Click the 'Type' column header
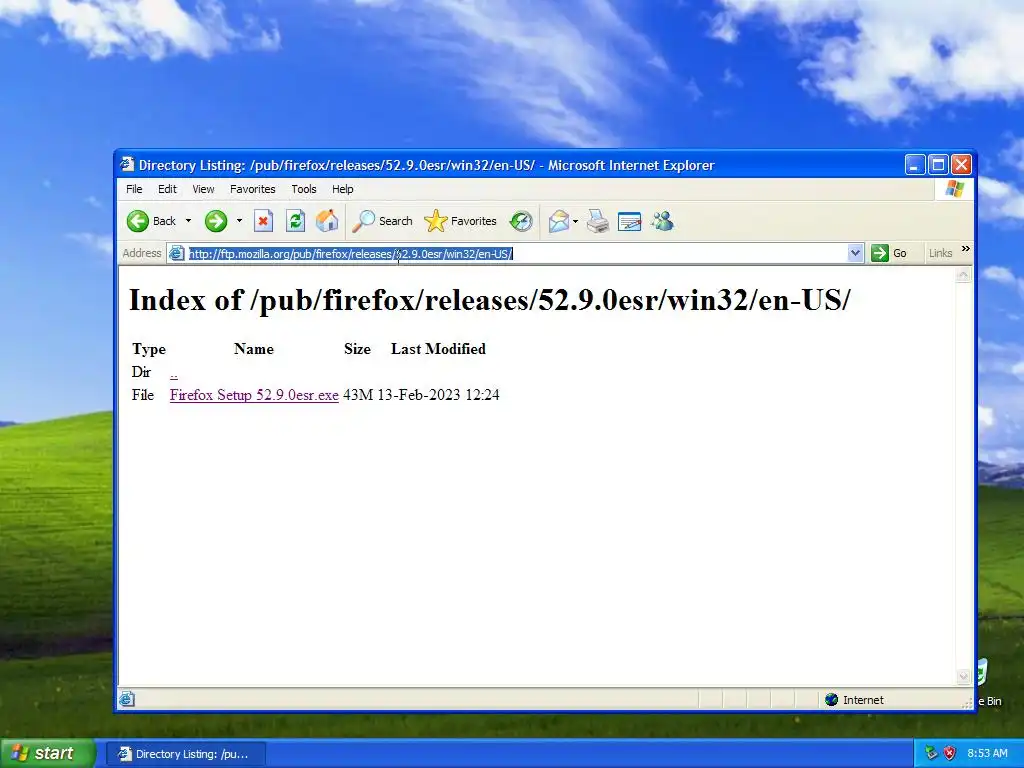 [149, 349]
